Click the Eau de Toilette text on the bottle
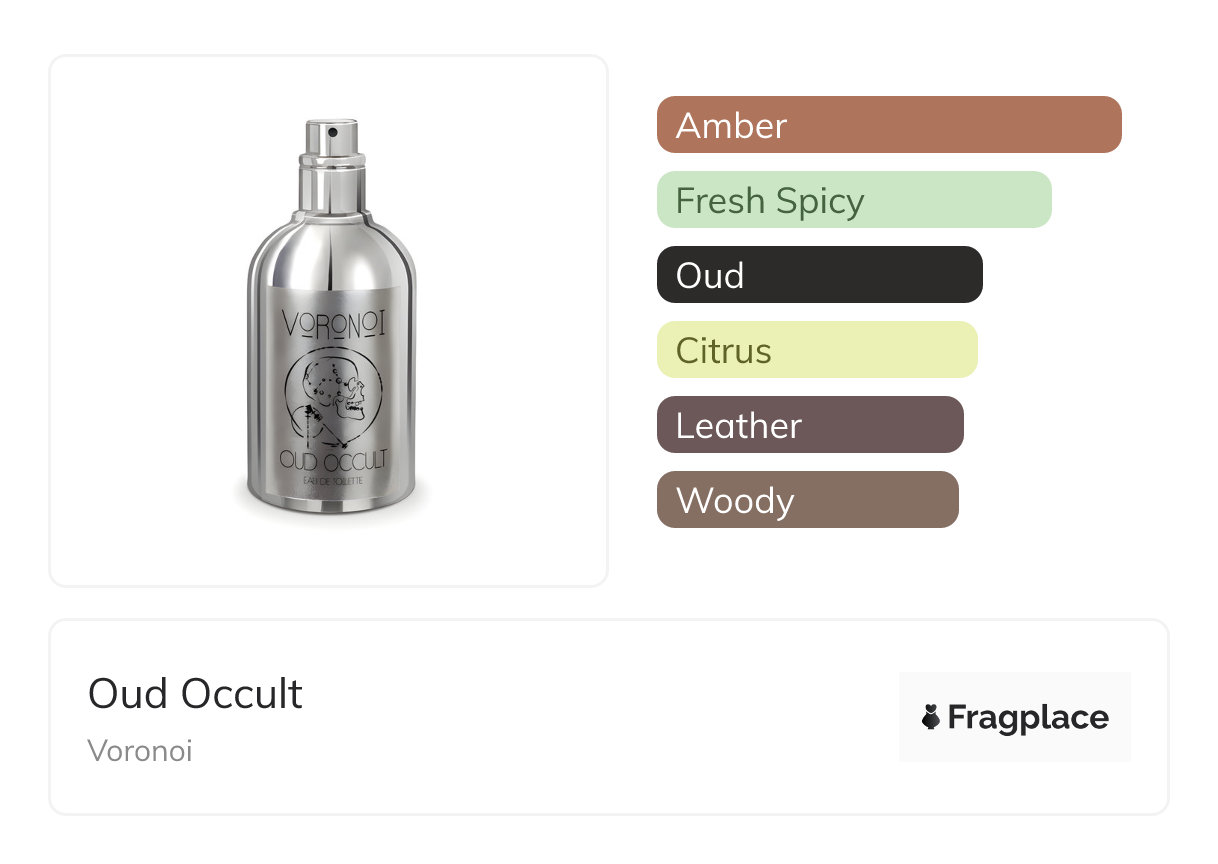1218x864 pixels. click(332, 482)
